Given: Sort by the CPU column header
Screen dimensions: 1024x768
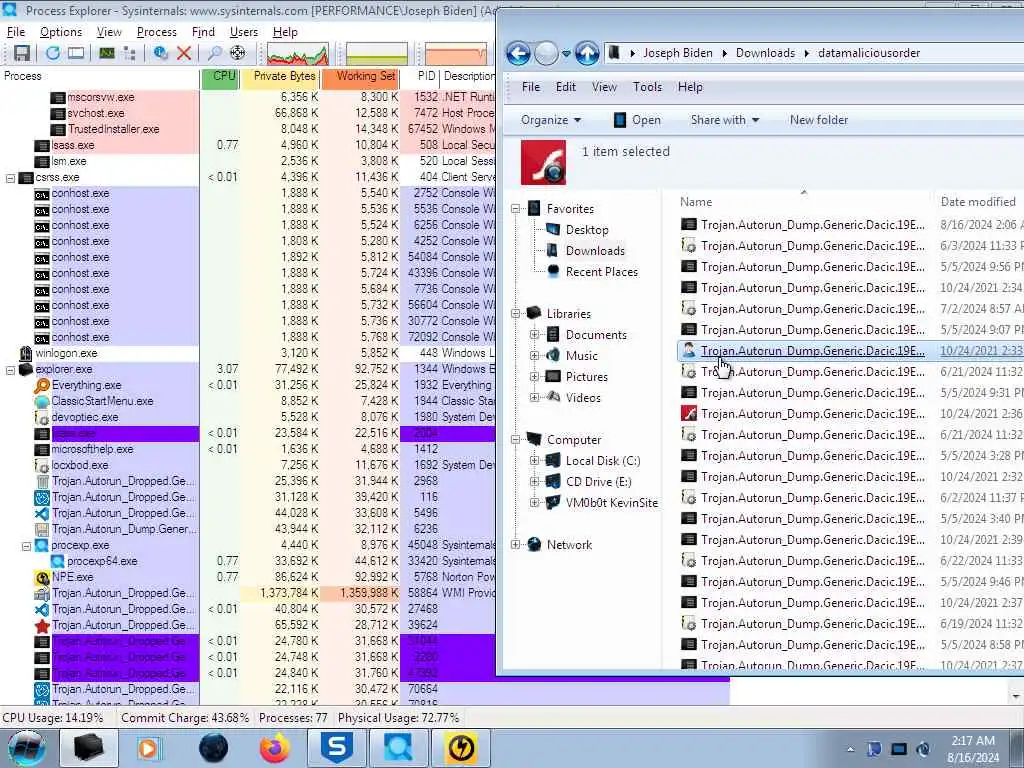Looking at the screenshot, I should pos(221,76).
